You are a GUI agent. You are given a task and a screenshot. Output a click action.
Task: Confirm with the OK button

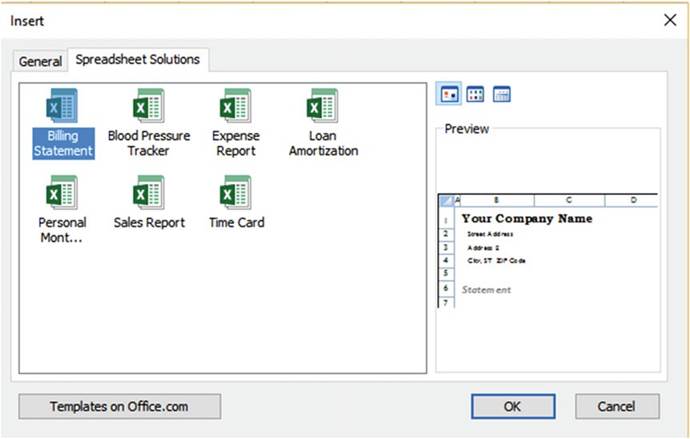513,406
